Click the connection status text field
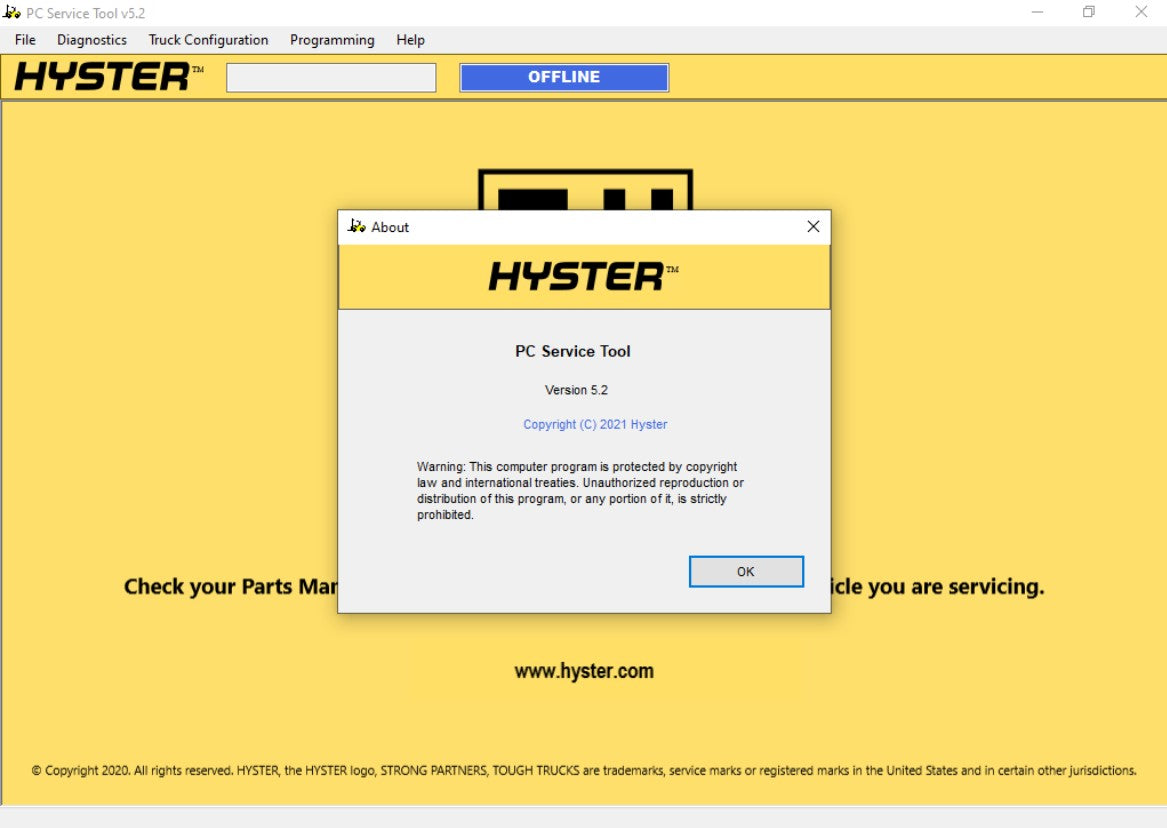 click(x=331, y=77)
